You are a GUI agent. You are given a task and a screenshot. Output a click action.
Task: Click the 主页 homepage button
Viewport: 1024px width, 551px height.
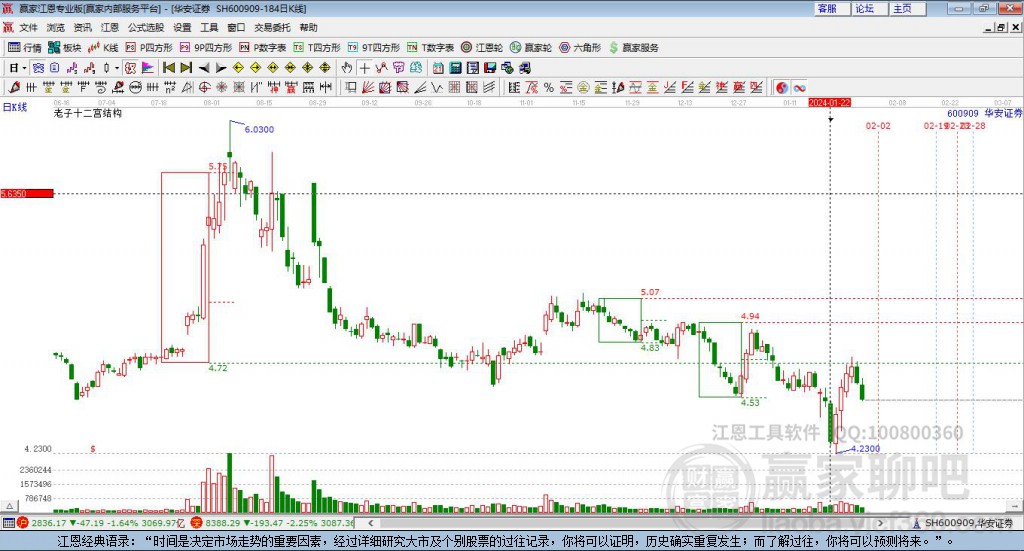pos(907,8)
